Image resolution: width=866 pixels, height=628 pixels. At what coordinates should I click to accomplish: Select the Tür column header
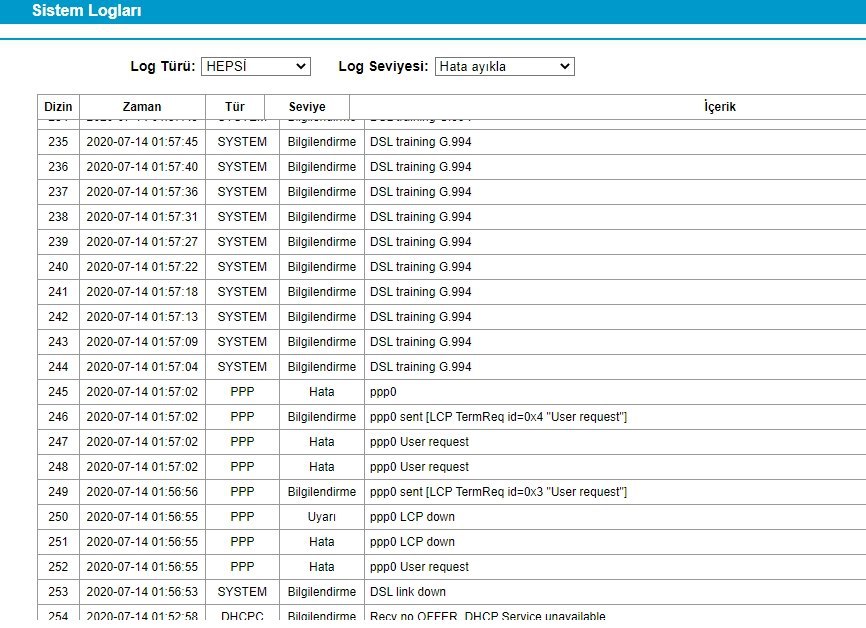tap(234, 107)
